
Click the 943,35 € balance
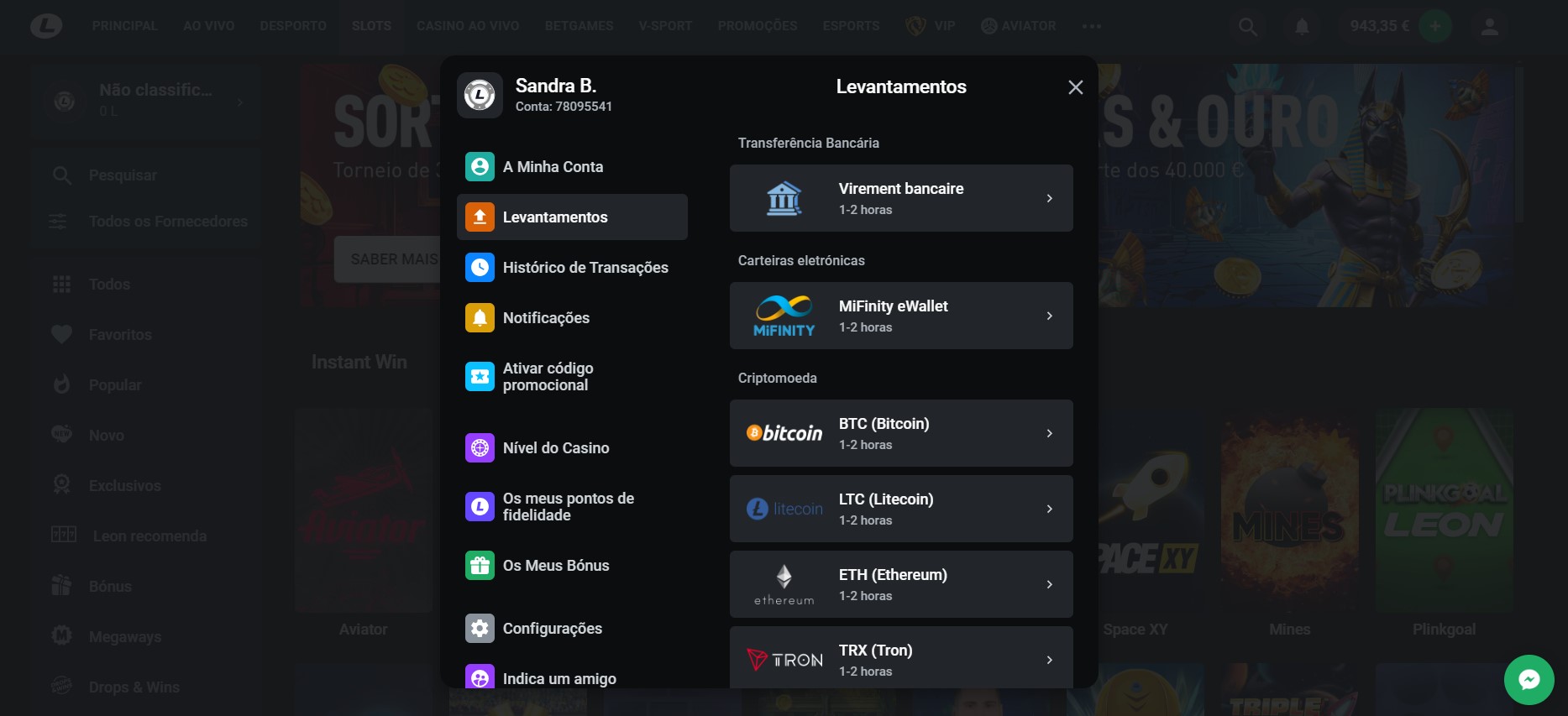click(1379, 26)
